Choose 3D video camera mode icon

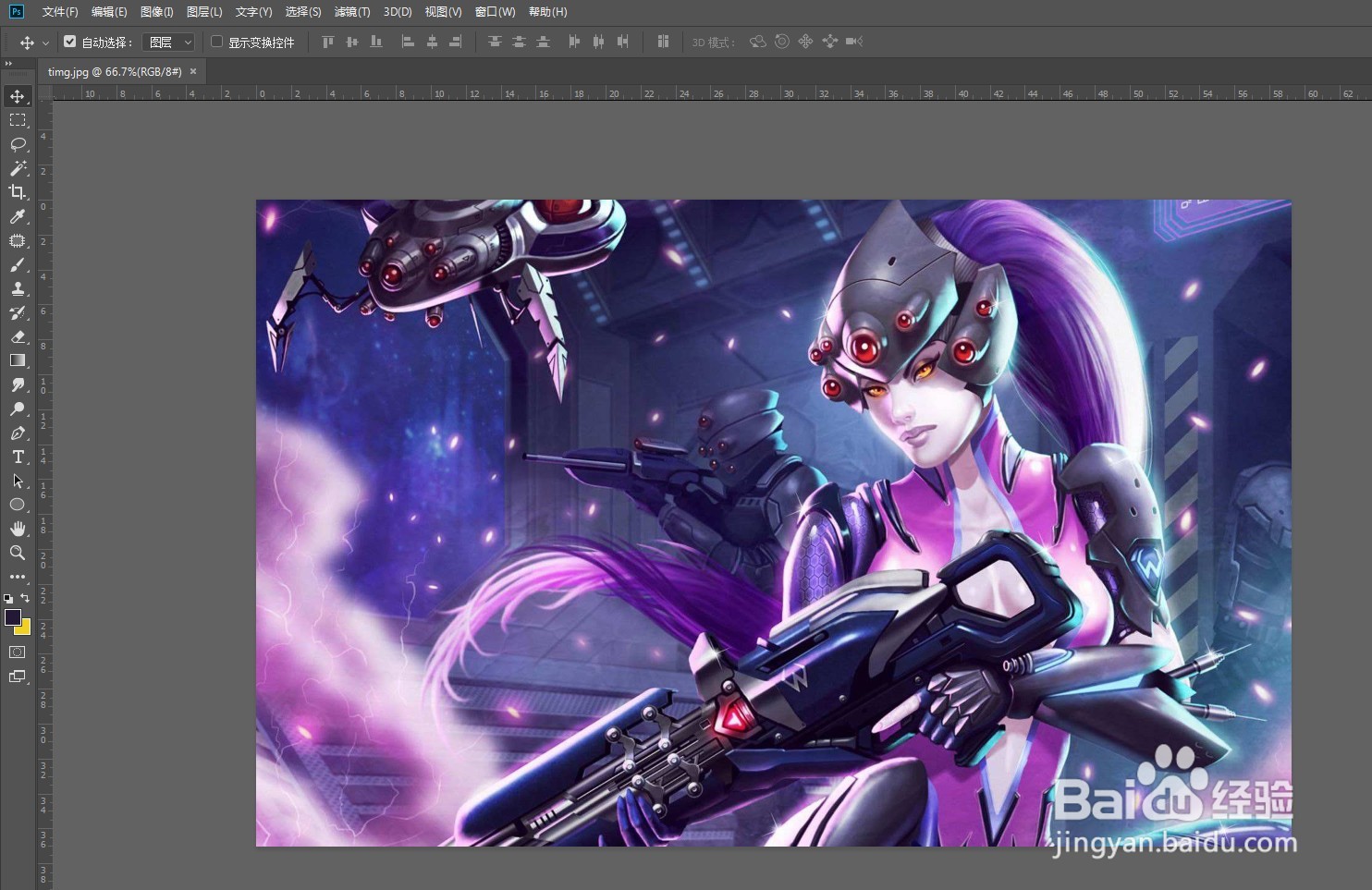(x=854, y=42)
